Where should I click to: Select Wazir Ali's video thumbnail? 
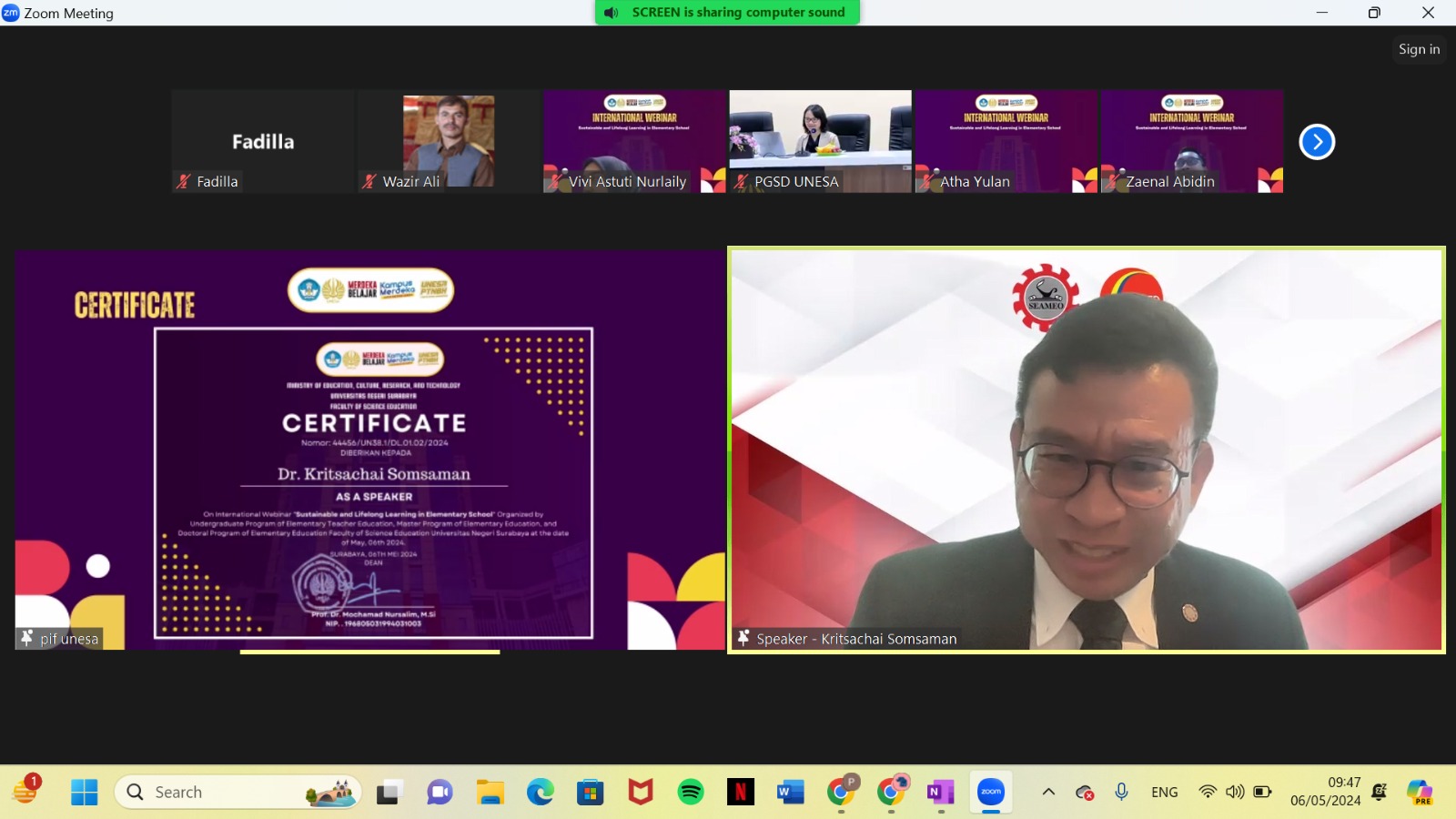[x=449, y=140]
